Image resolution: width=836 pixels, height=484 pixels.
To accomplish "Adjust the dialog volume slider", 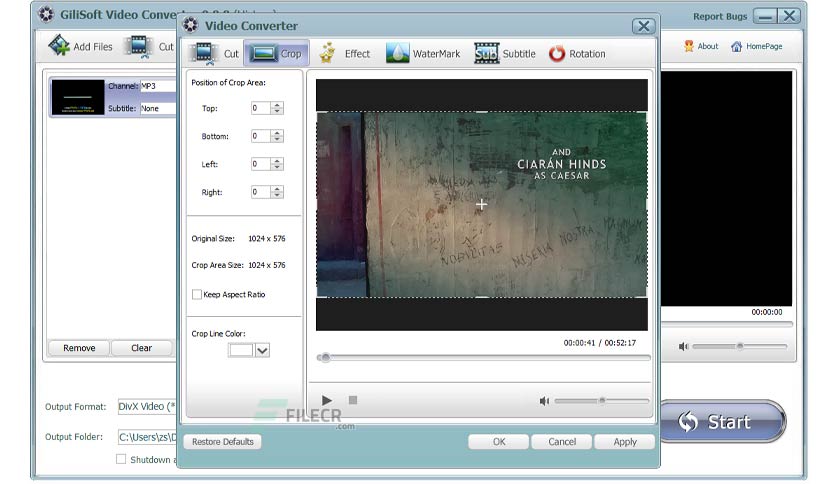I will (602, 400).
